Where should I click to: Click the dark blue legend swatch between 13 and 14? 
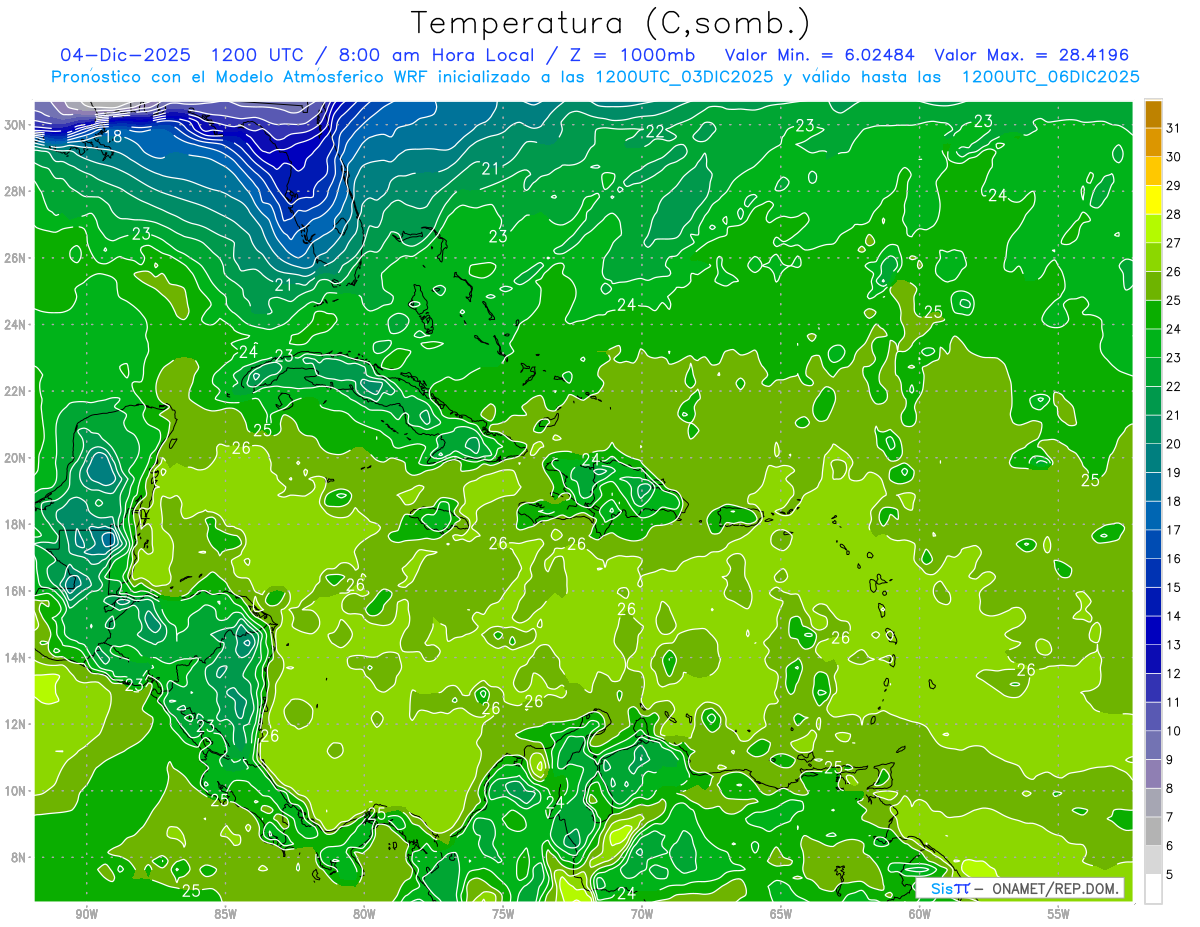1153,630
